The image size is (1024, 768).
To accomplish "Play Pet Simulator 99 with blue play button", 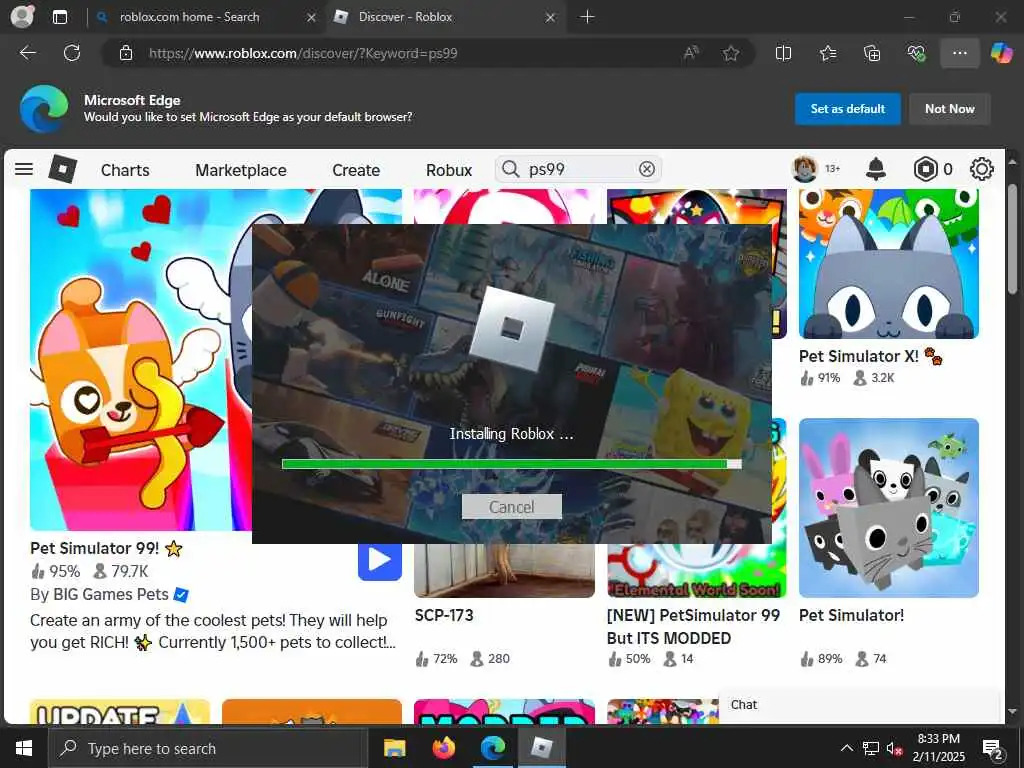I will coord(379,560).
